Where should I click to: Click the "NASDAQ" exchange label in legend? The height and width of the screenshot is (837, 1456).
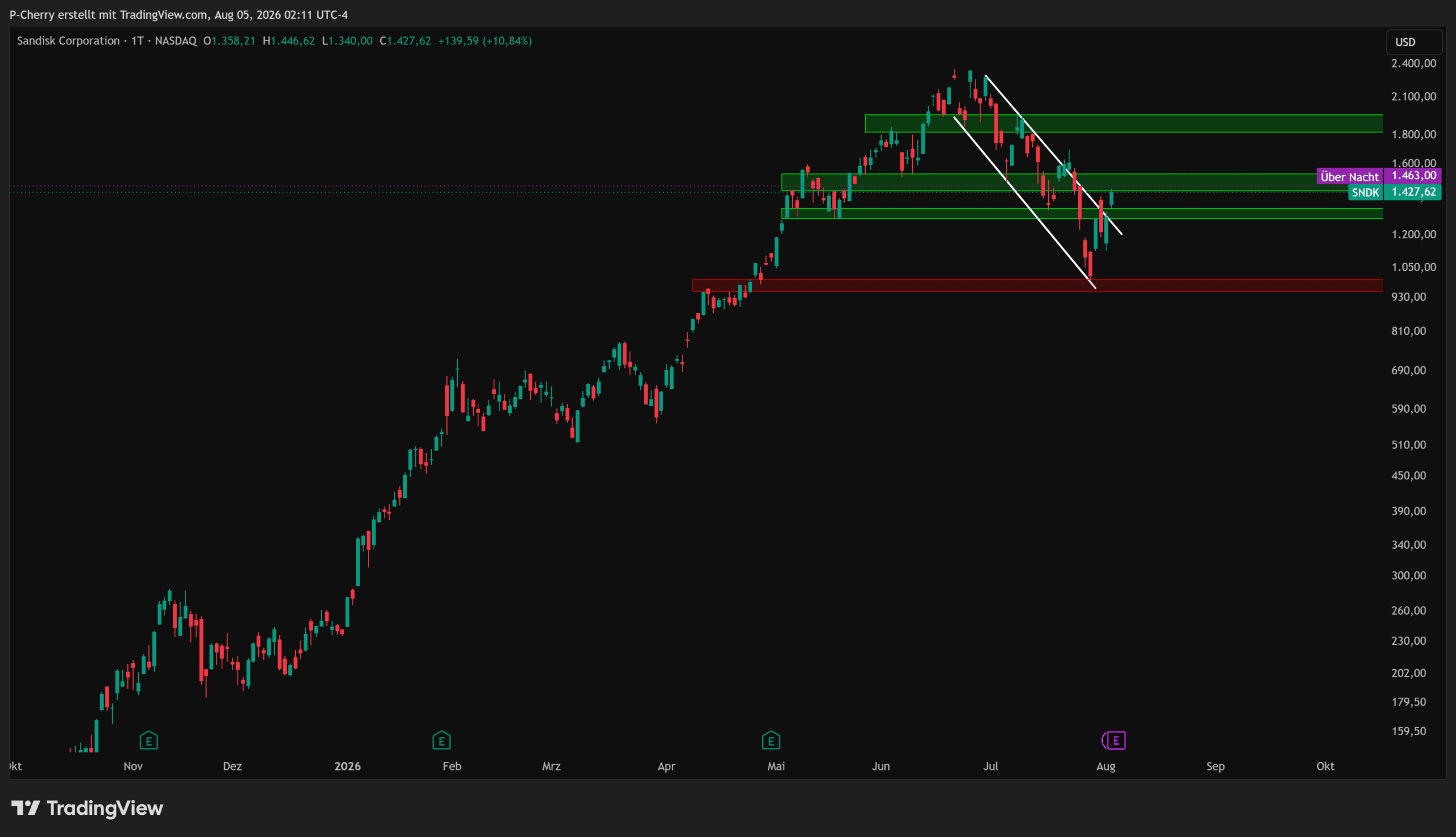pos(176,41)
